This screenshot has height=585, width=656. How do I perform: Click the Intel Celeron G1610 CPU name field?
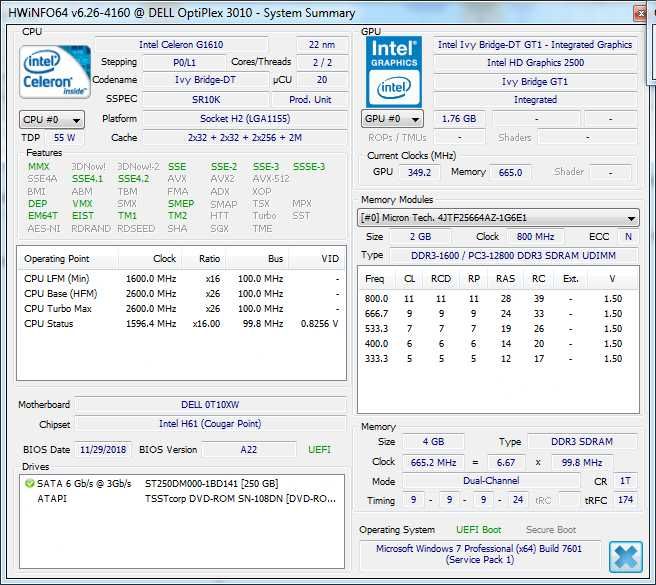(x=181, y=44)
